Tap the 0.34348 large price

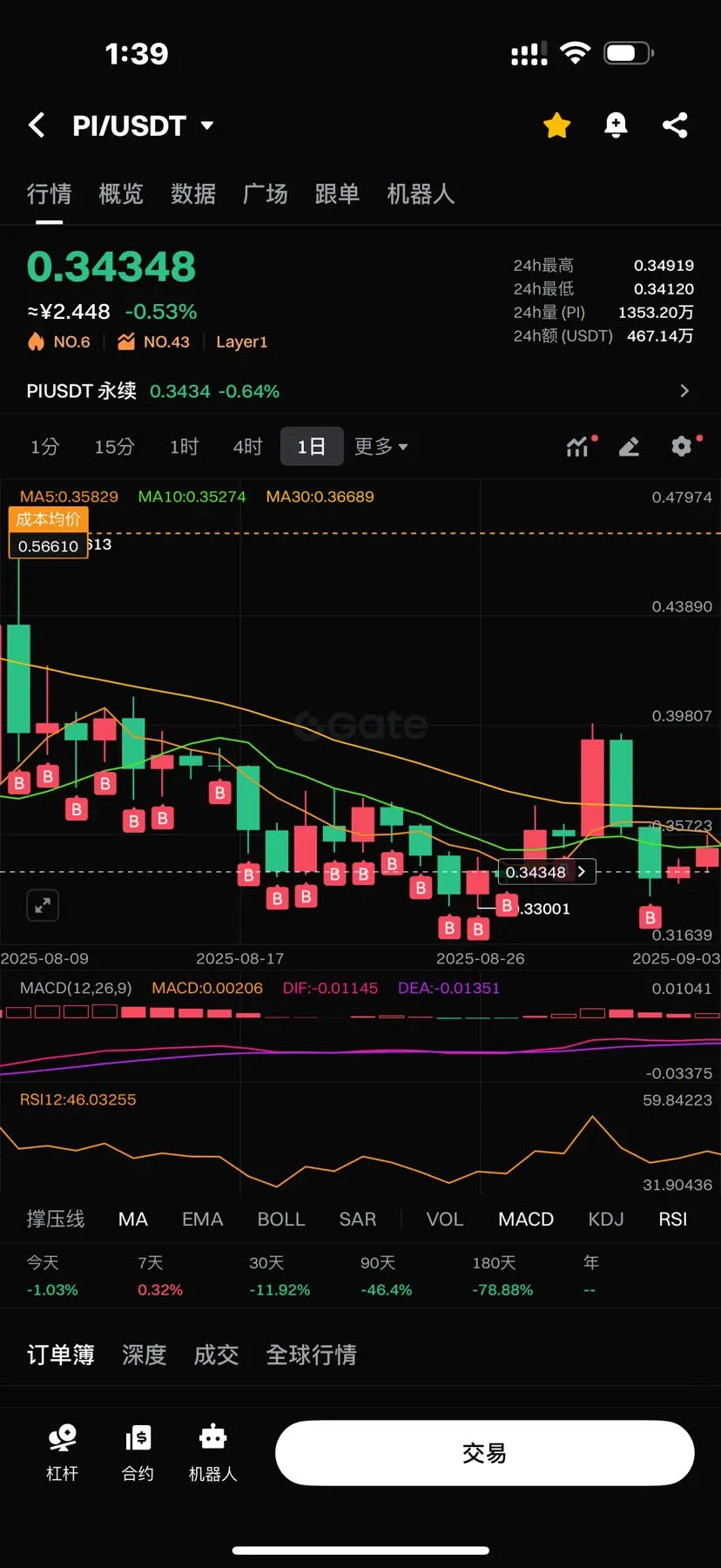pyautogui.click(x=111, y=267)
